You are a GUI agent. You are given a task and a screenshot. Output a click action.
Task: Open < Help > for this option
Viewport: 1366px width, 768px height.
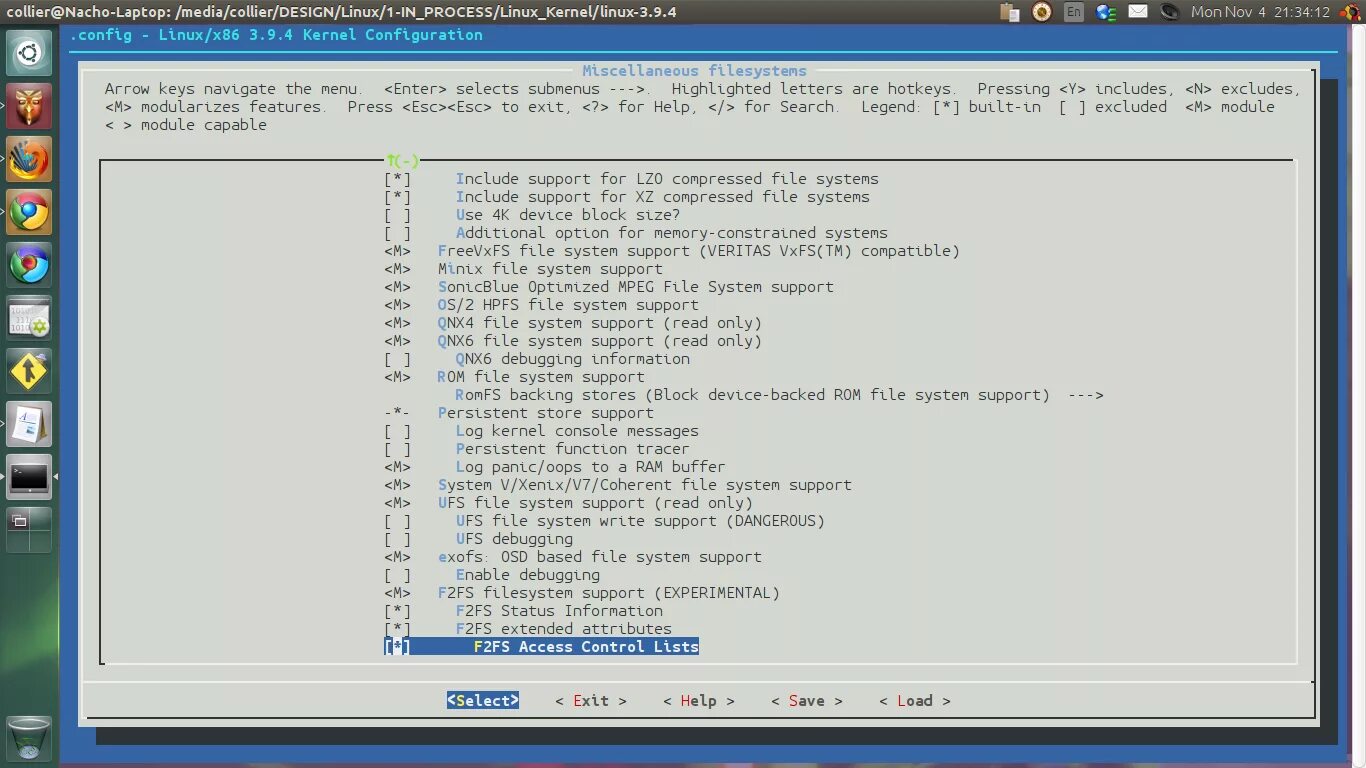(x=699, y=701)
